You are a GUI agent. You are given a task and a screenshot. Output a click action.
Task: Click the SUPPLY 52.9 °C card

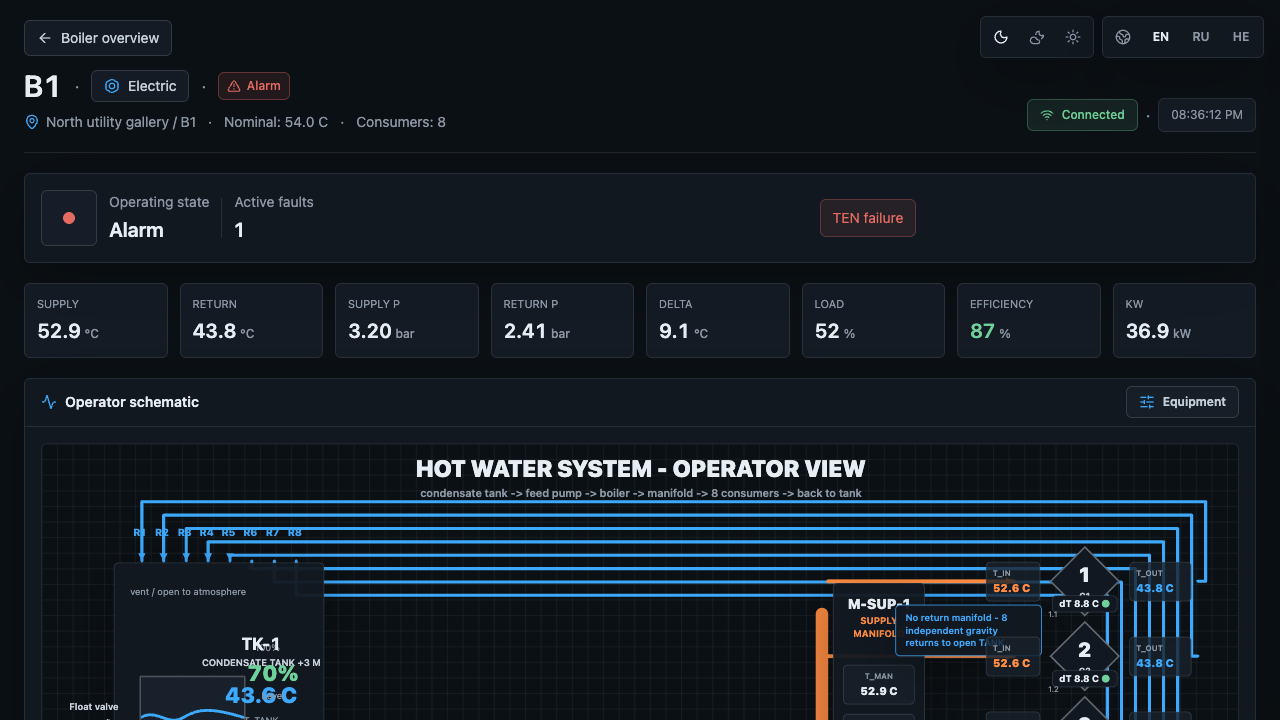point(96,320)
